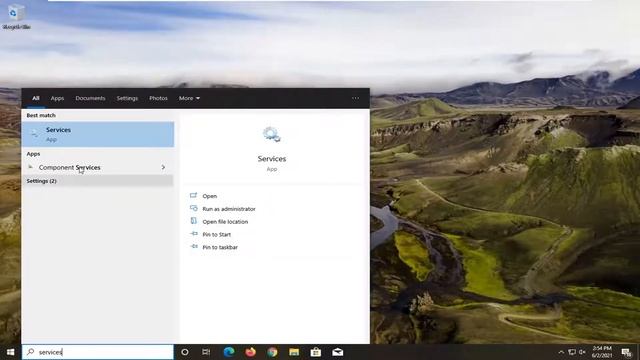Switch to the Apps search tab
Image resolution: width=640 pixels, height=360 pixels.
pyautogui.click(x=57, y=98)
